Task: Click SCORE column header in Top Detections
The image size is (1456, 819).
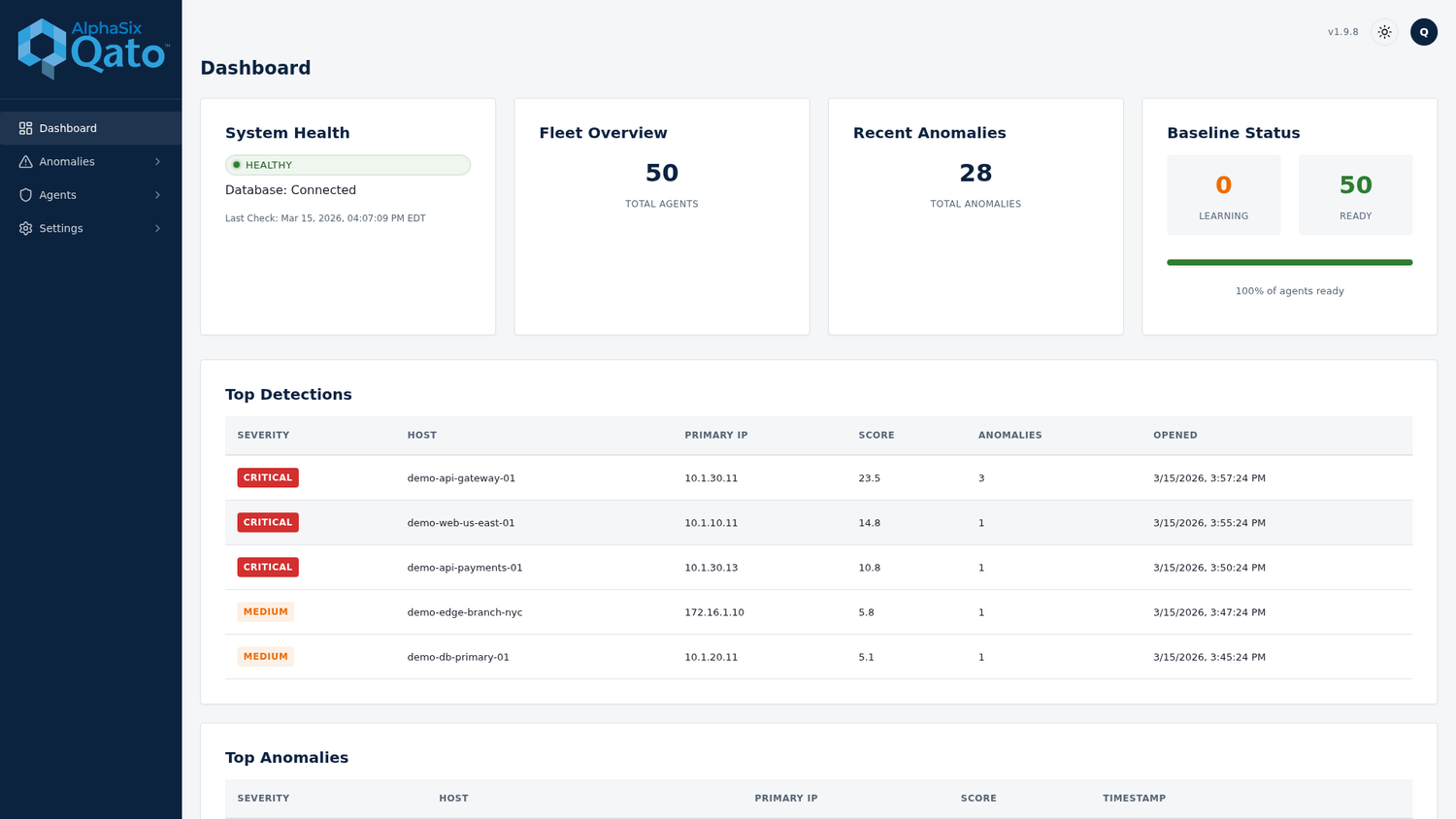Action: pos(877,435)
